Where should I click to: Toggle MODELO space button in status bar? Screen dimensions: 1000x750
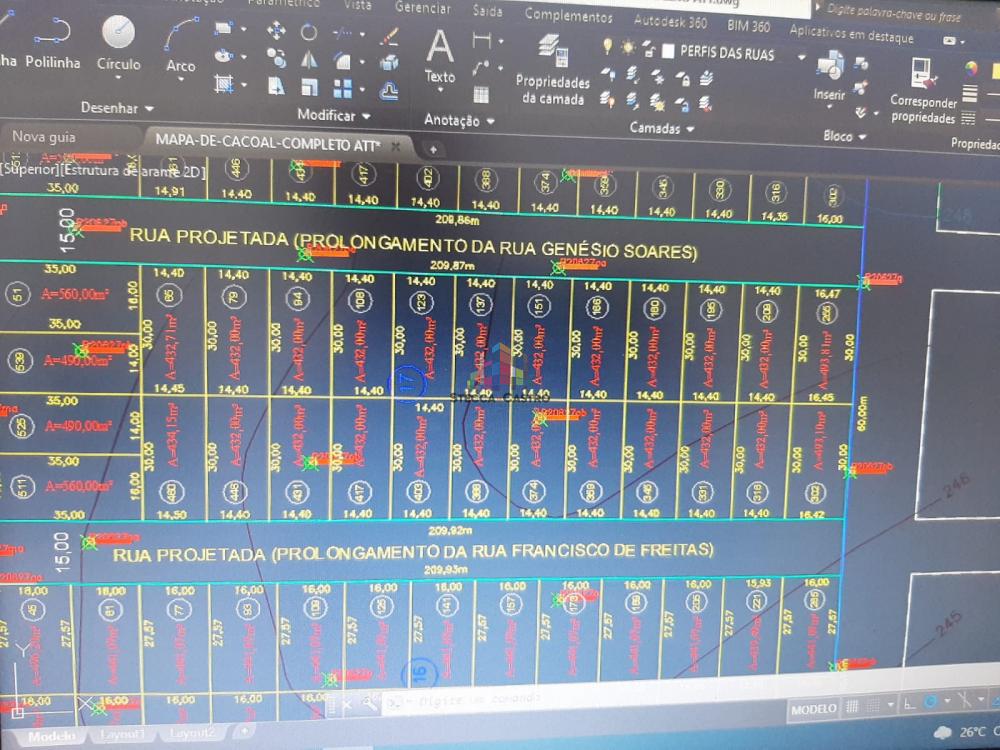pyautogui.click(x=813, y=709)
